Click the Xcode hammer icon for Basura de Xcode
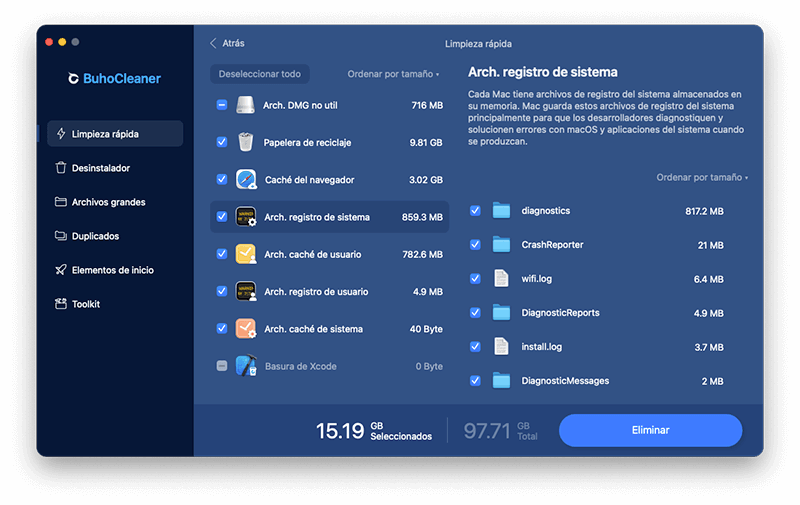Viewport: 800px width, 505px height. pyautogui.click(x=246, y=366)
